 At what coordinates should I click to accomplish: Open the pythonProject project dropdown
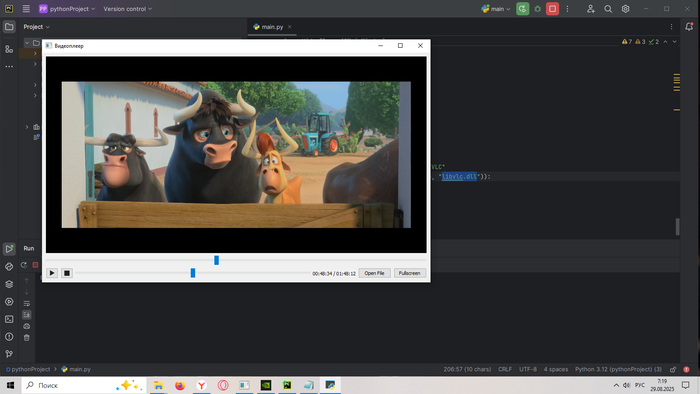[x=67, y=9]
